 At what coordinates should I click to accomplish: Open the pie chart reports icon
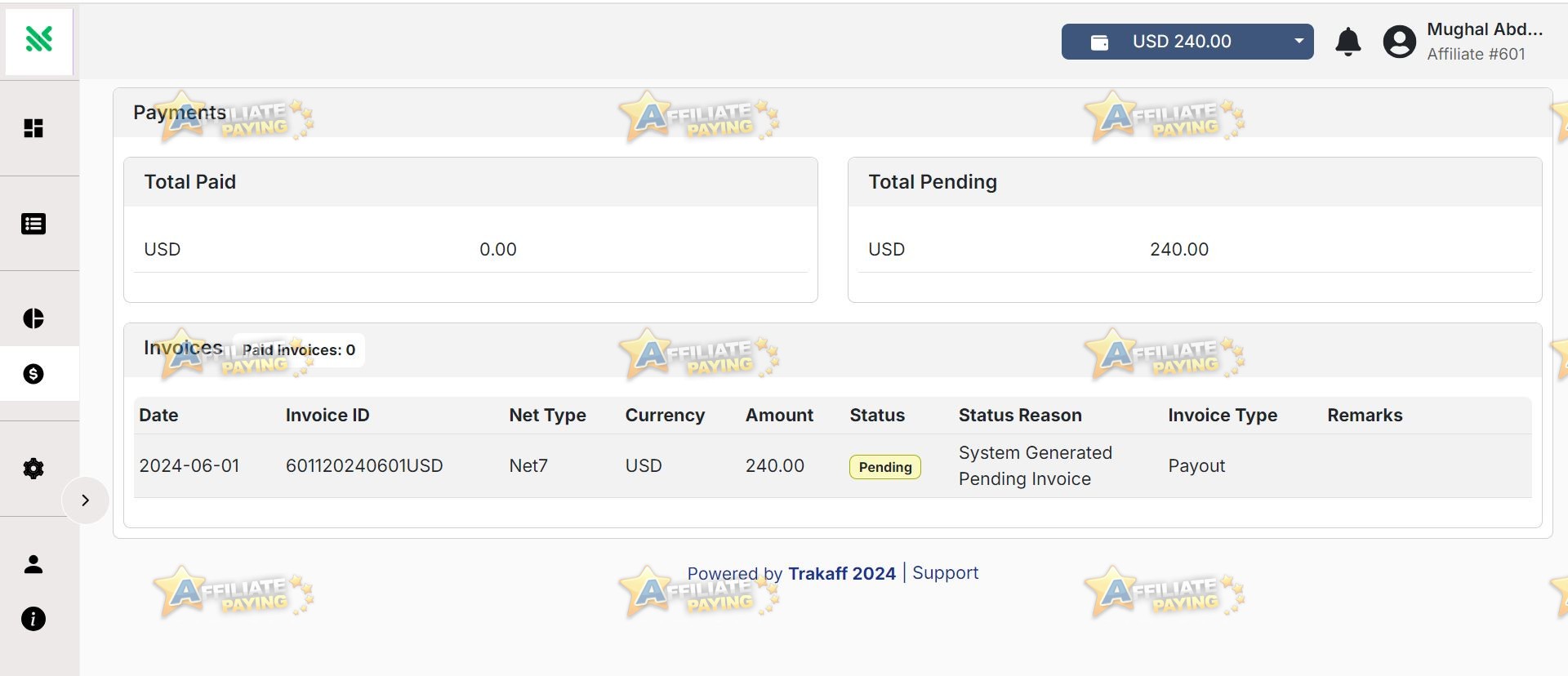click(x=33, y=318)
